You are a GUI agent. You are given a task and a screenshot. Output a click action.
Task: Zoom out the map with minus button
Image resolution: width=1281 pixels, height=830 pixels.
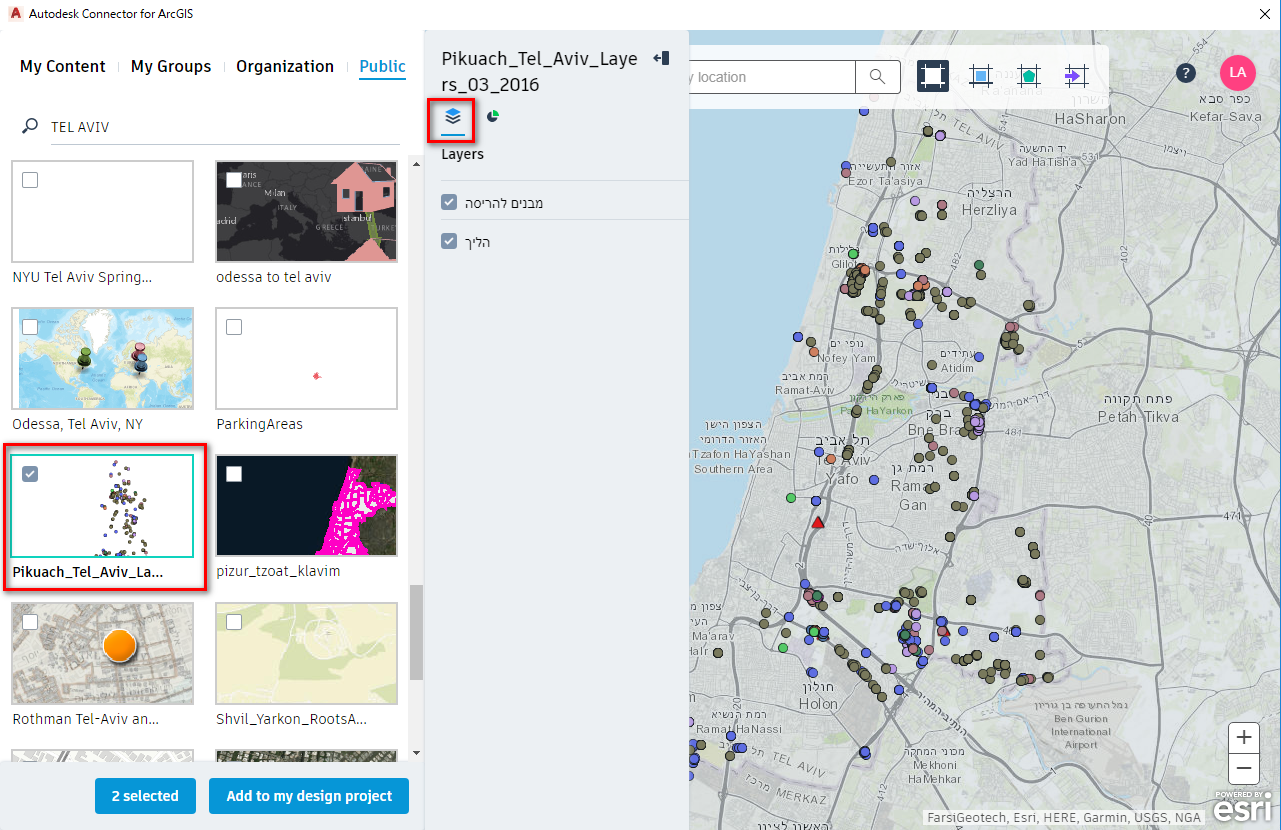tap(1244, 770)
